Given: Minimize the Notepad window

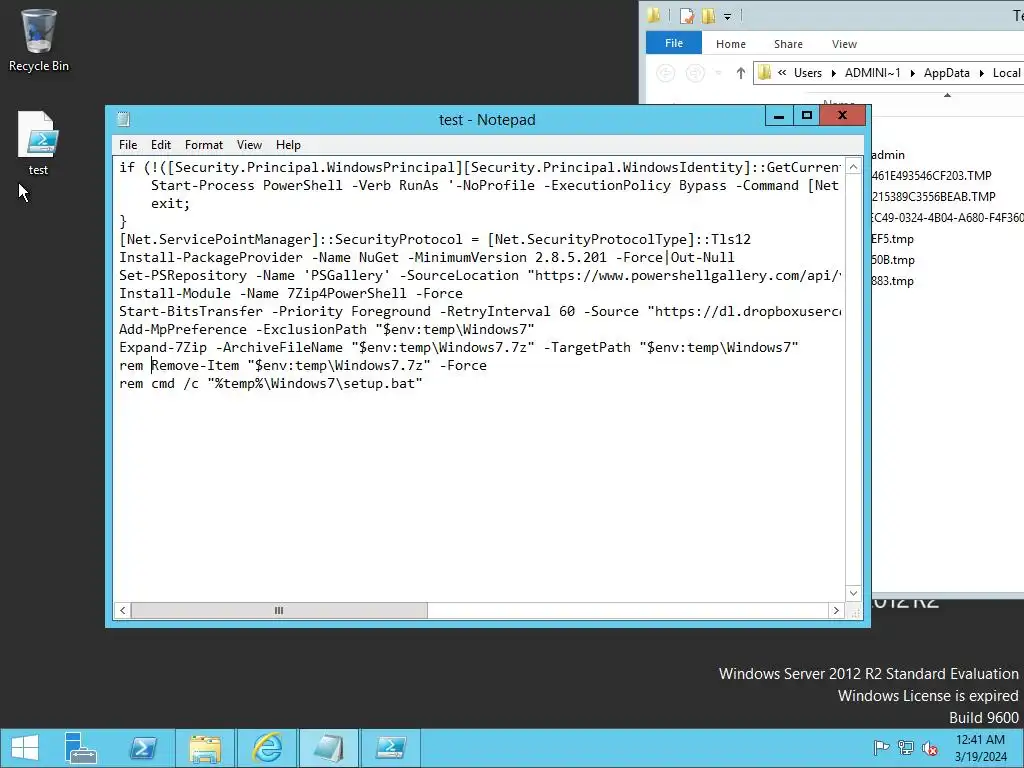Looking at the screenshot, I should (779, 116).
